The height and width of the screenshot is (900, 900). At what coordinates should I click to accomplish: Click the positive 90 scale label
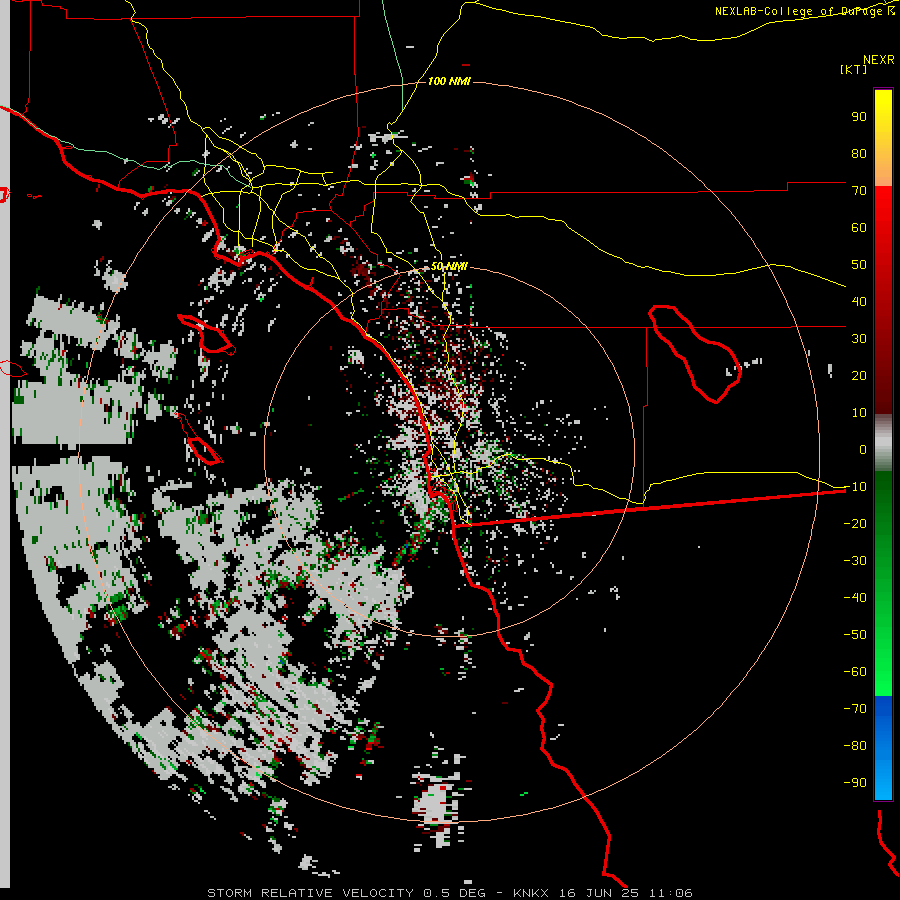coord(859,117)
